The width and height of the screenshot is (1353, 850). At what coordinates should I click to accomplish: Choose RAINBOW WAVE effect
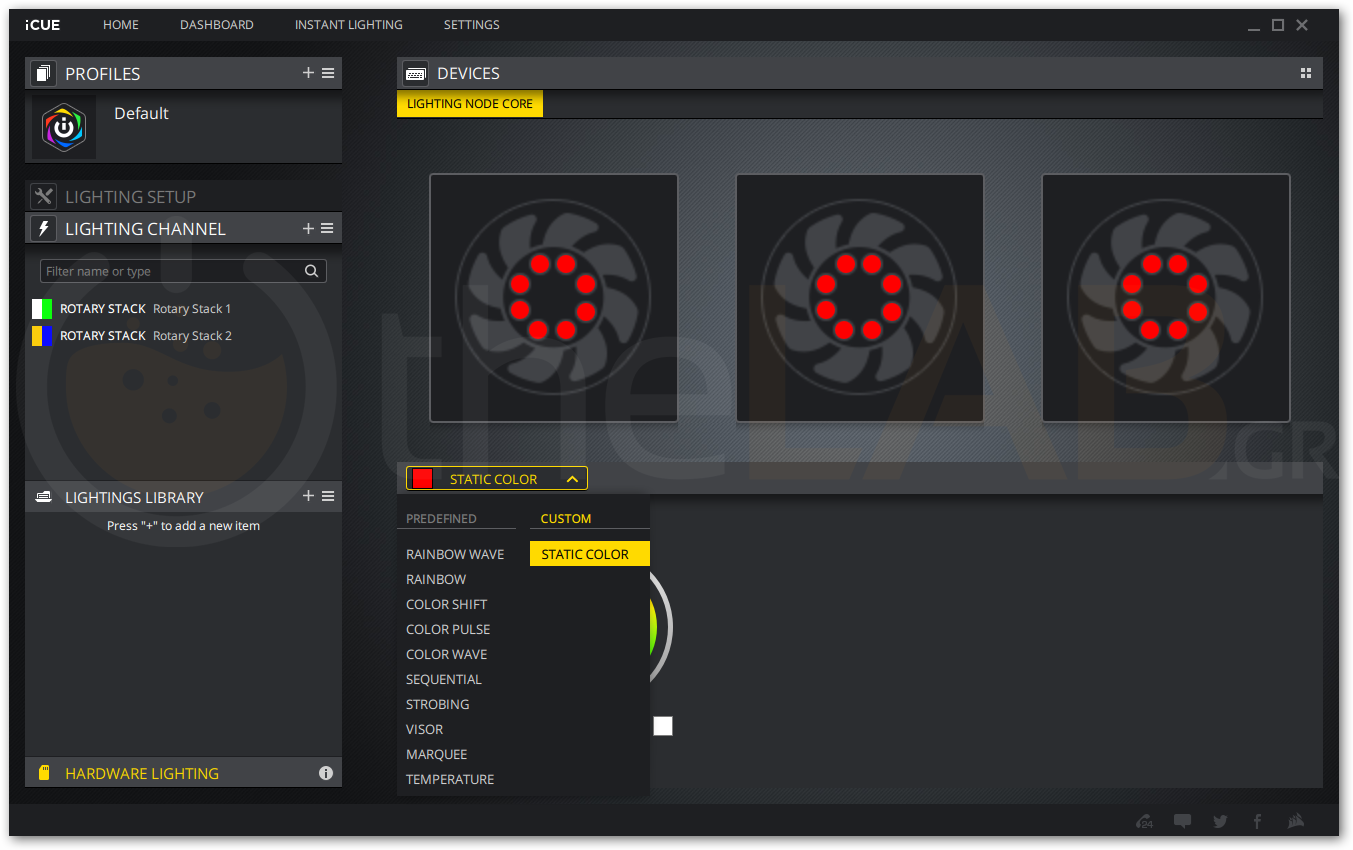(455, 554)
